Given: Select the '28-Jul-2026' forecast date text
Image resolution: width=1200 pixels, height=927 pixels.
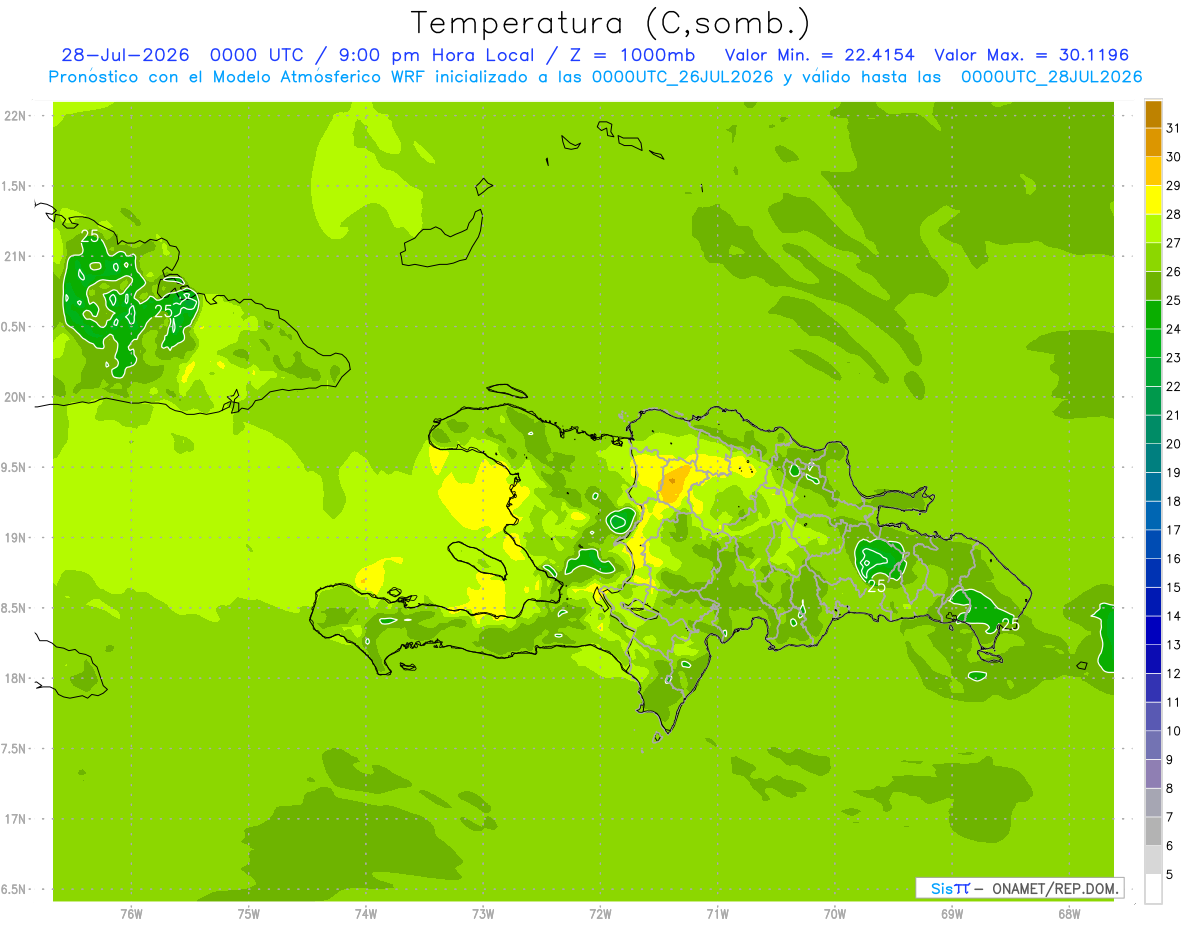Looking at the screenshot, I should (x=126, y=55).
